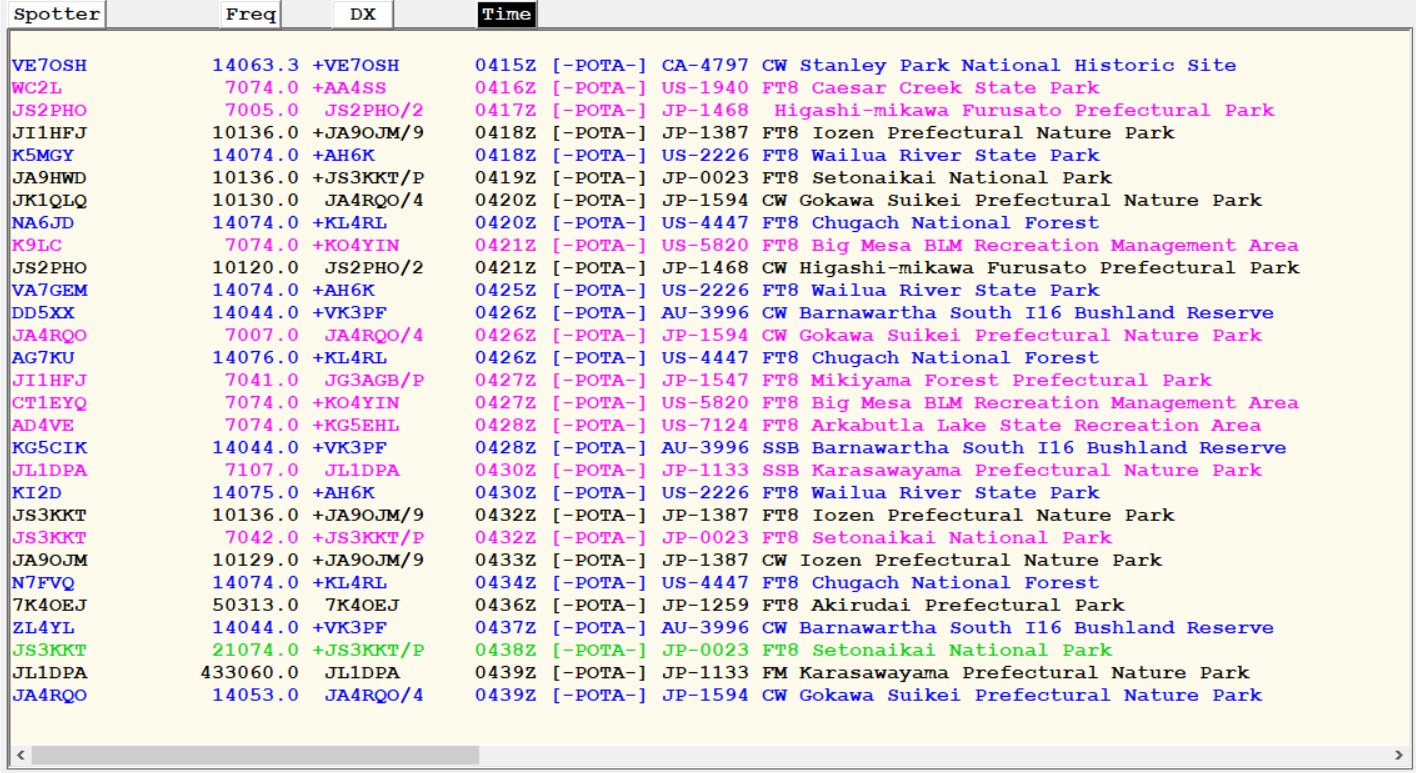Select time stamp 0416Z
Viewport: 1416px width, 773px height.
506,88
